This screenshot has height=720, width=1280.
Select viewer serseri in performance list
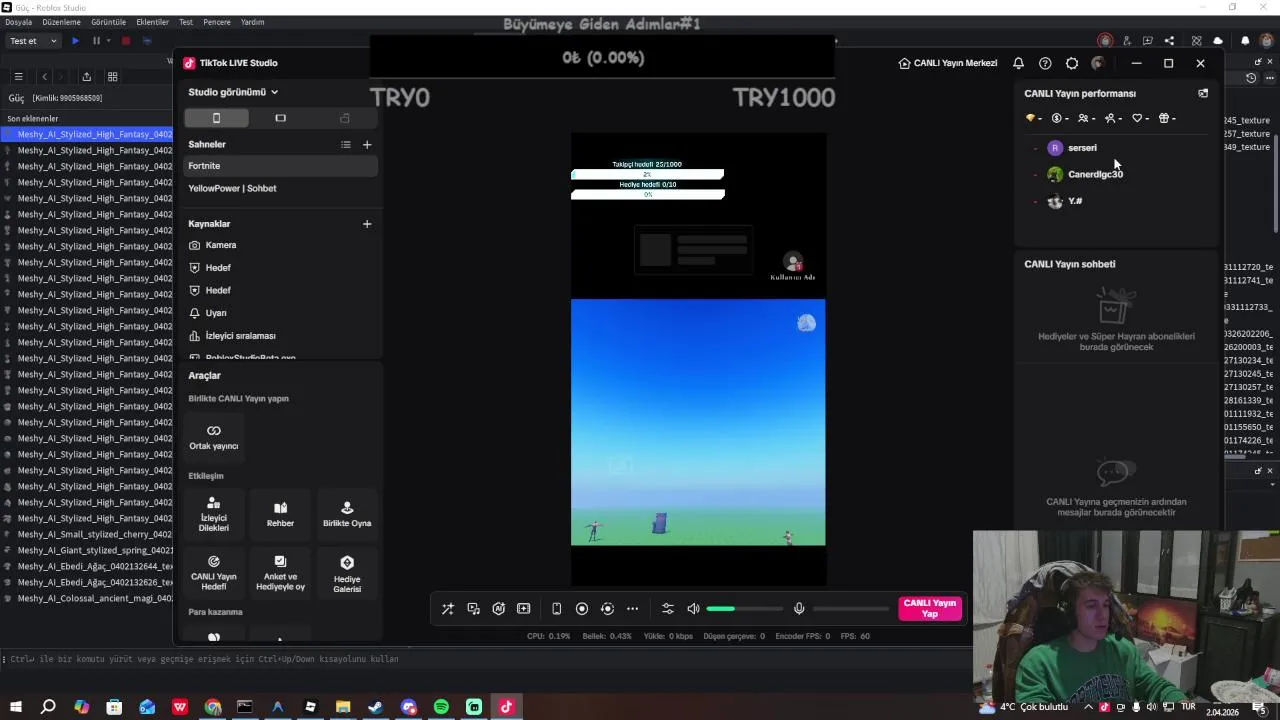pos(1082,148)
